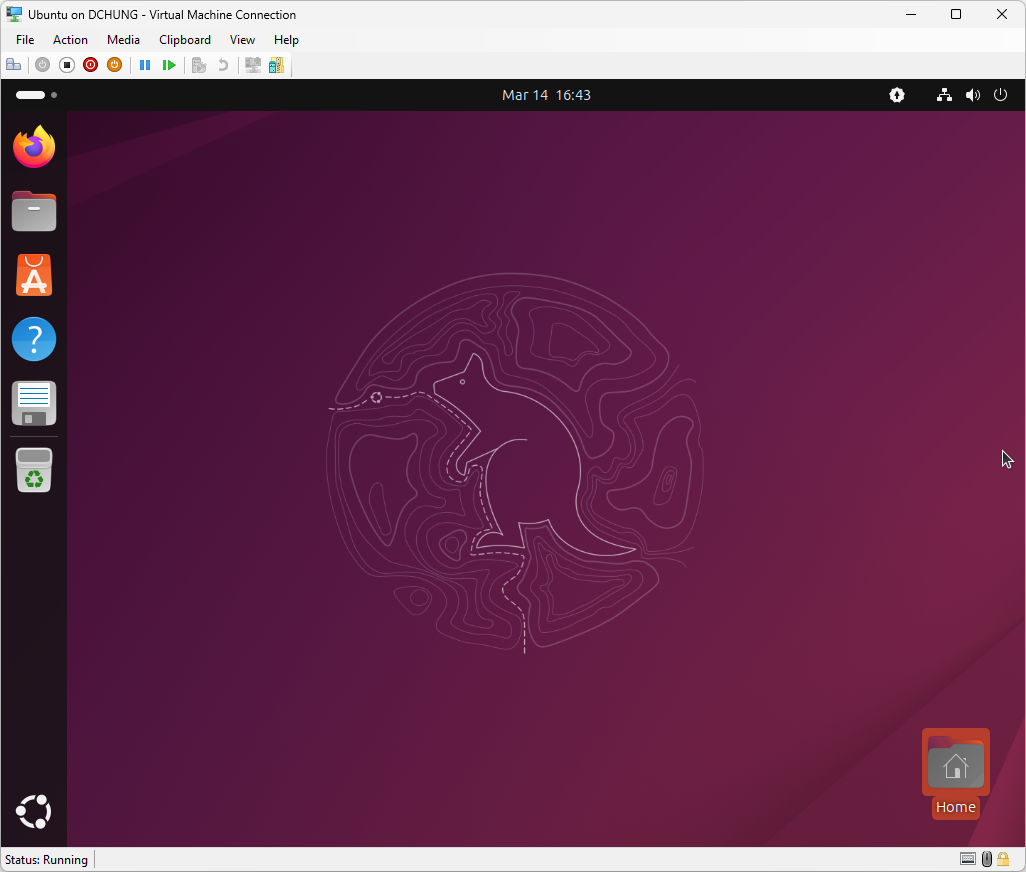This screenshot has height=872, width=1026.
Task: Open the Clipboard menu
Action: (185, 40)
